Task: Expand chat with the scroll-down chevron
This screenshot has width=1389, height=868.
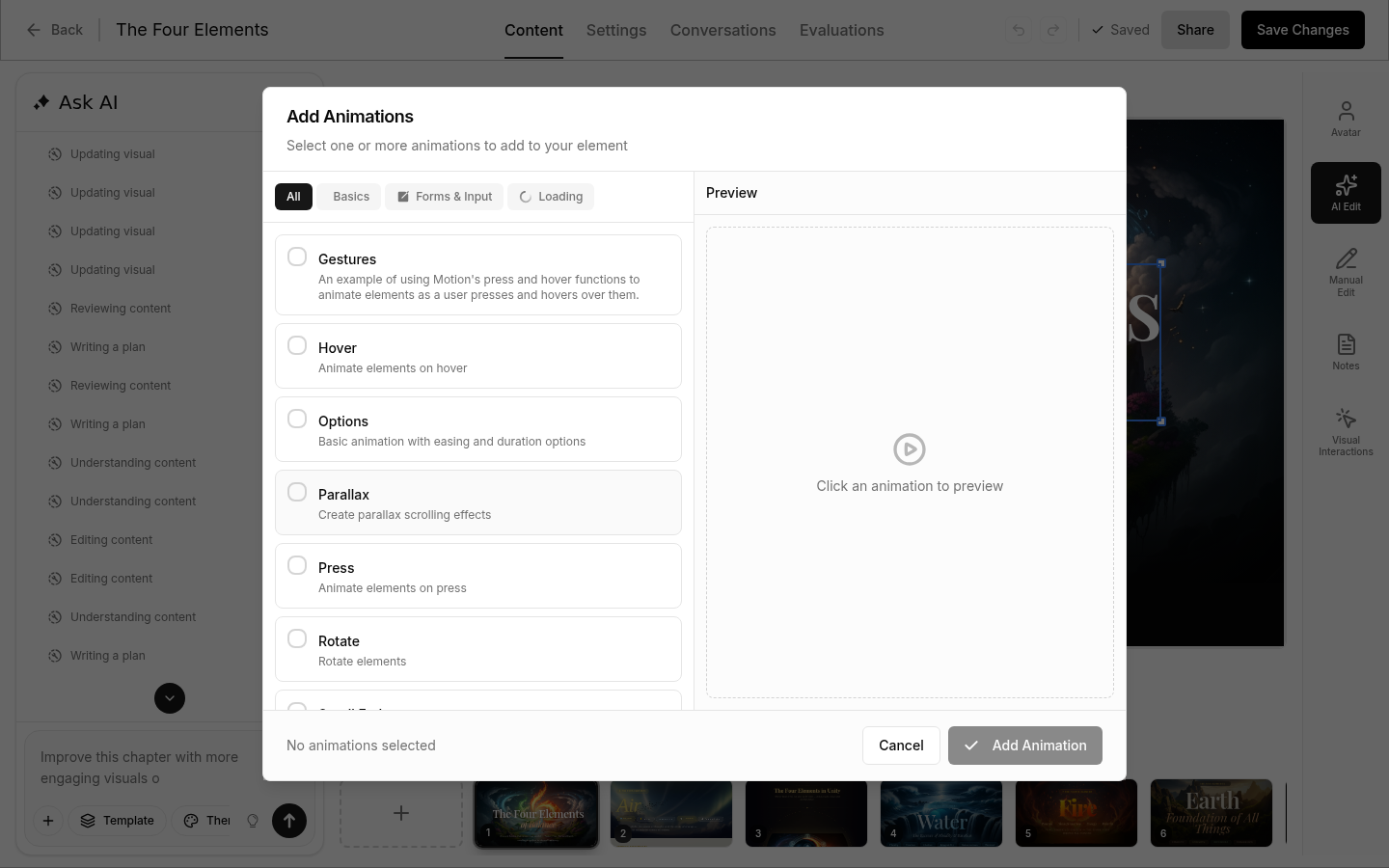Action: [x=170, y=698]
